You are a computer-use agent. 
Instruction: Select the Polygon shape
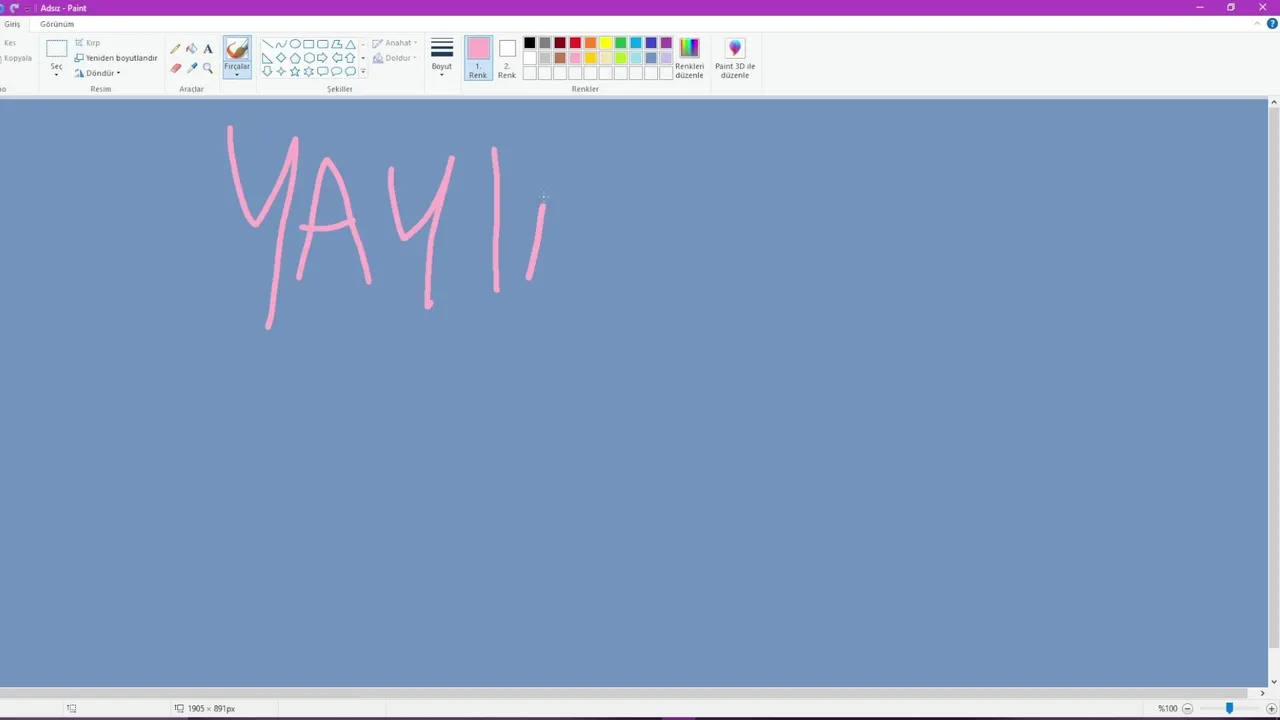(x=337, y=44)
